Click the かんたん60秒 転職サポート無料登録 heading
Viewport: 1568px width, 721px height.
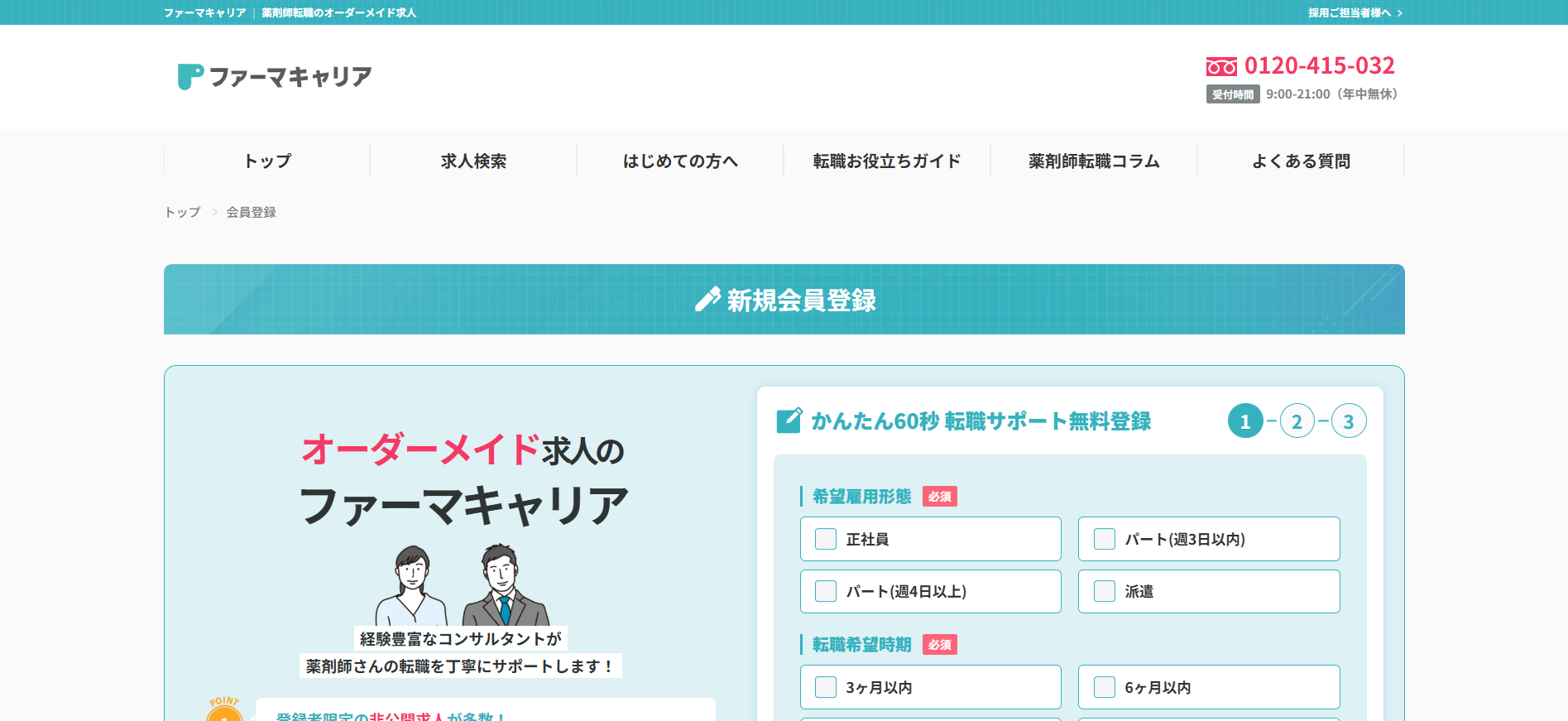pyautogui.click(x=981, y=421)
